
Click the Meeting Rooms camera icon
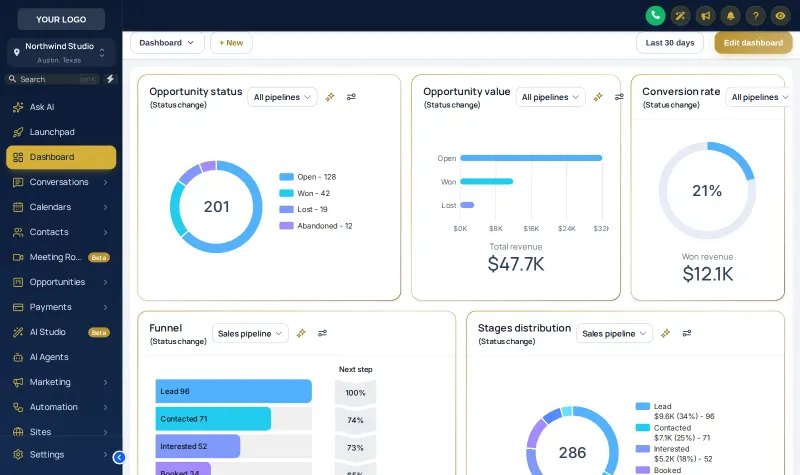click(x=18, y=257)
